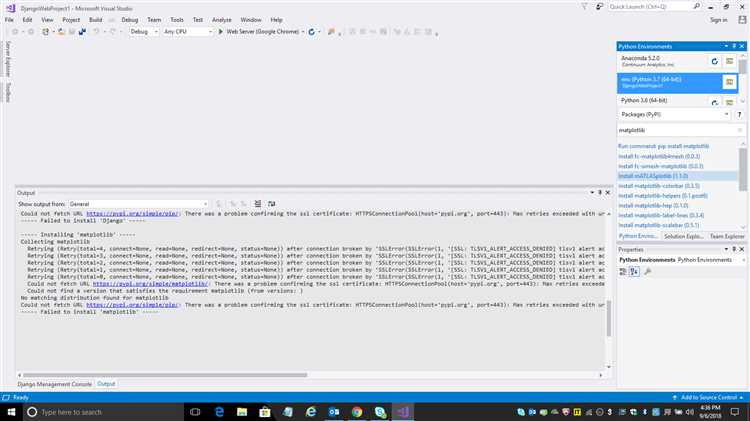Open Output panel window options dropdown

click(x=592, y=192)
